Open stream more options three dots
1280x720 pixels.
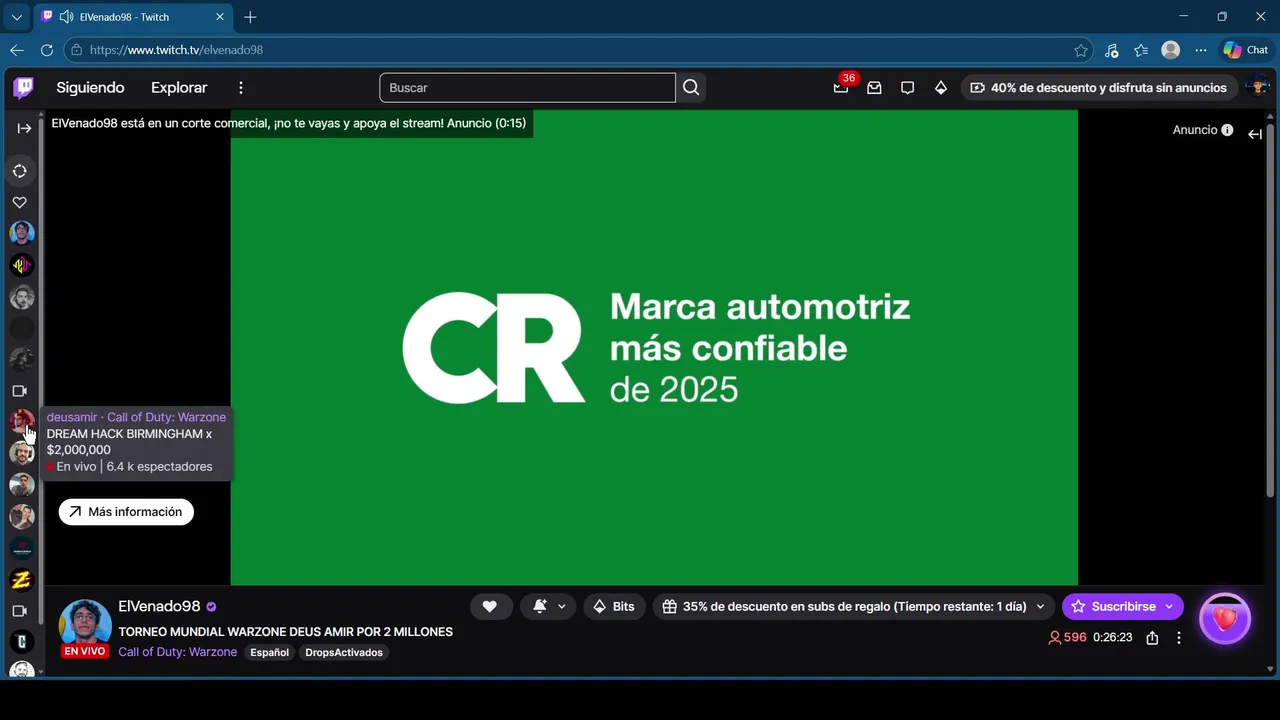[x=1179, y=638]
